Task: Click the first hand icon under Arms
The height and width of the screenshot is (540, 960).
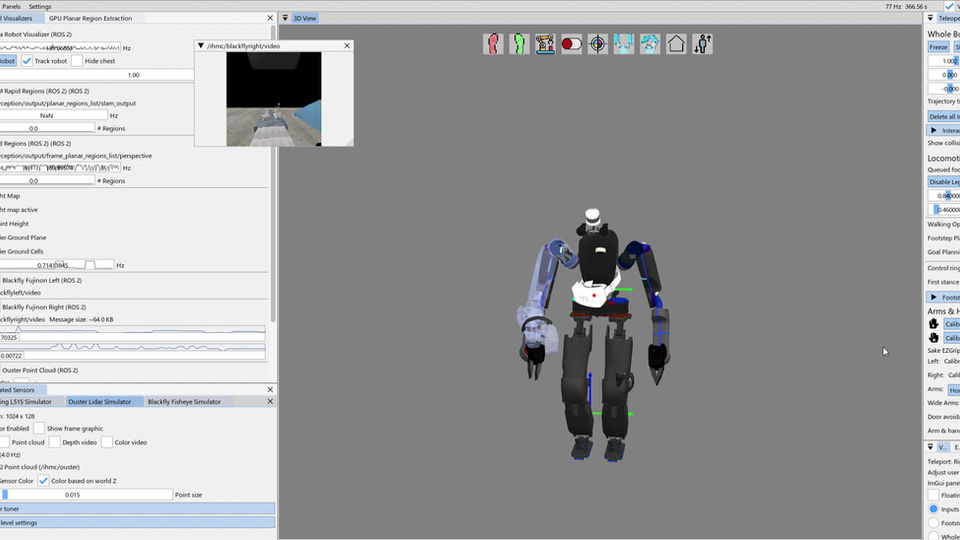Action: (x=933, y=324)
